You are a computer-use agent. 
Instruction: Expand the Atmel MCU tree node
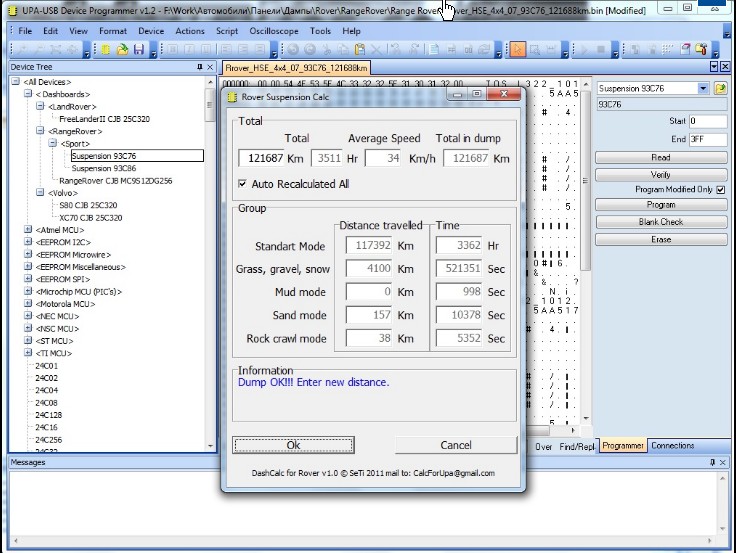28,230
